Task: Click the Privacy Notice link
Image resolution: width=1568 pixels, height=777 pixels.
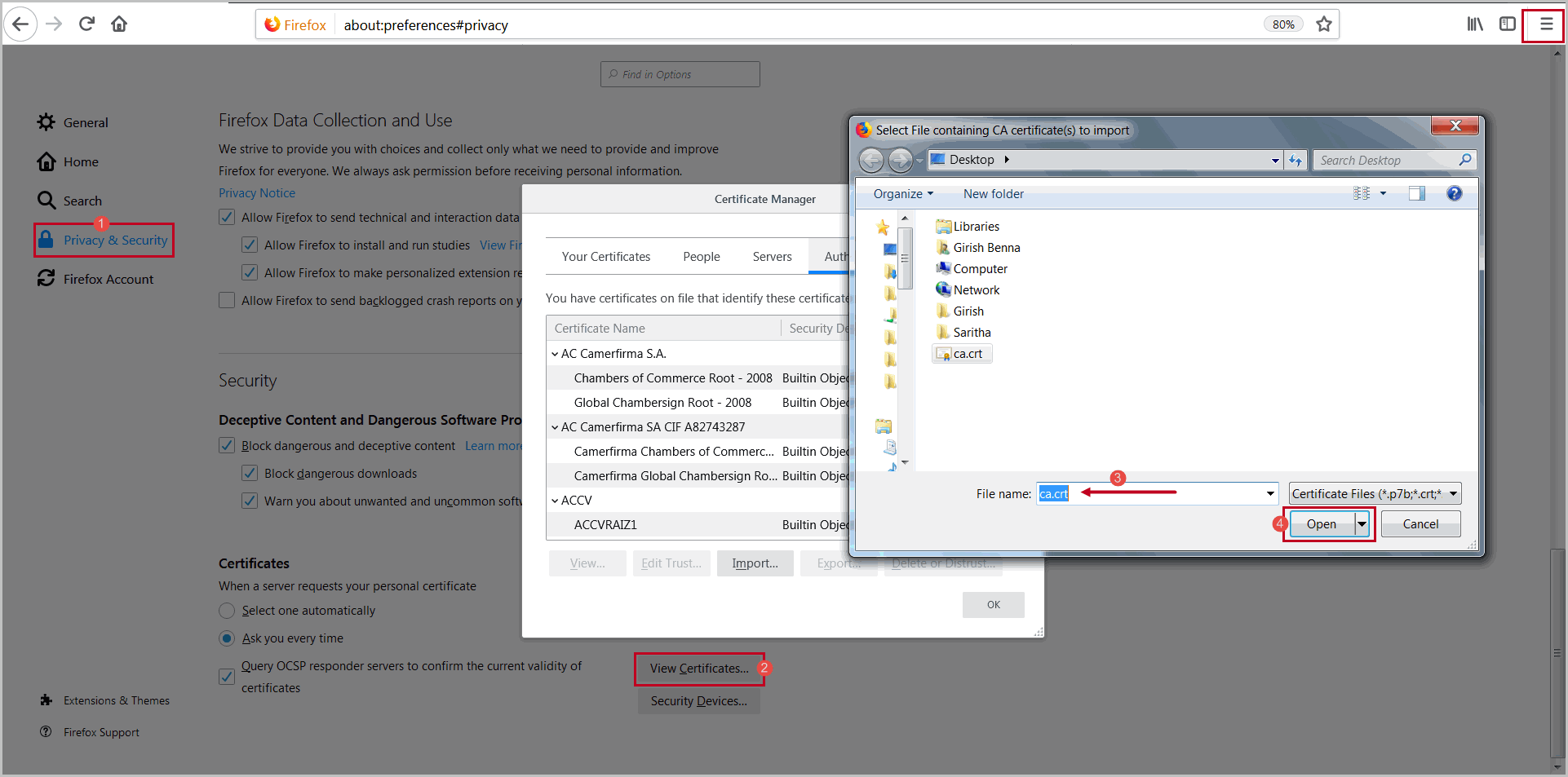Action: pyautogui.click(x=257, y=193)
